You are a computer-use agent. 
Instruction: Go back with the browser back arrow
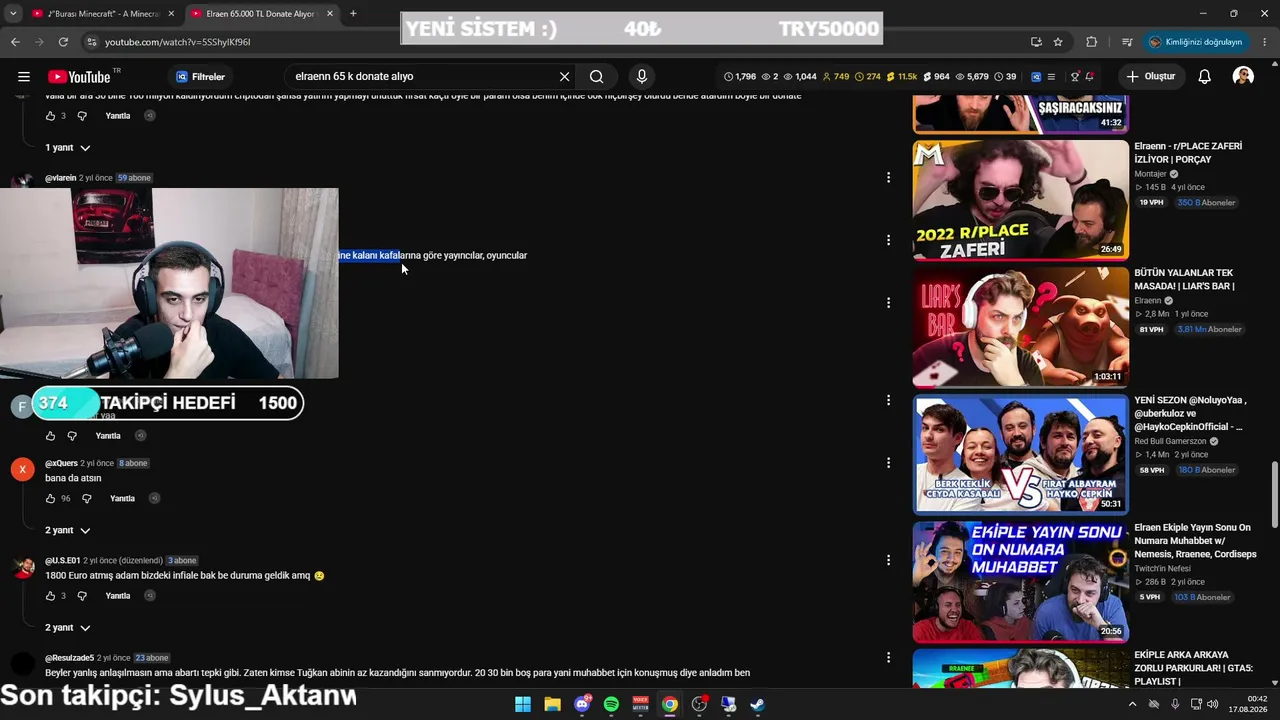pos(15,42)
